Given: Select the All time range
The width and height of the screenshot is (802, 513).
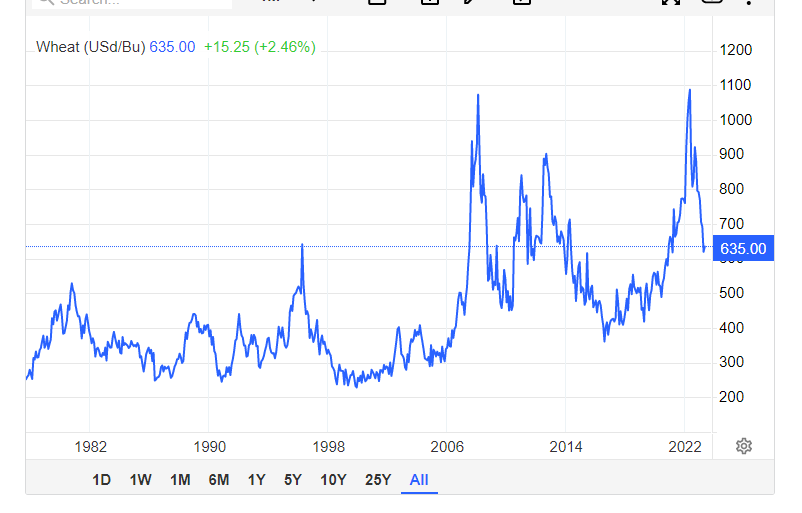Looking at the screenshot, I should click(x=419, y=480).
